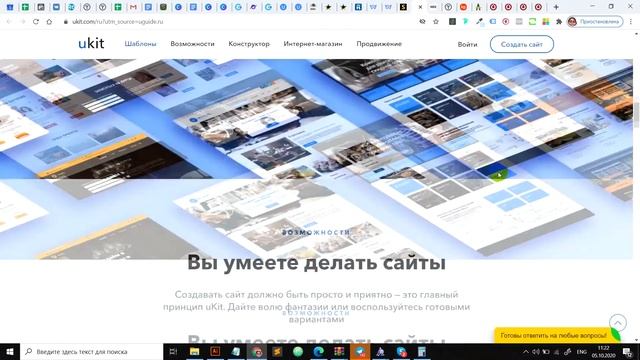View site info via the lock icon
The height and width of the screenshot is (360, 640).
tap(65, 22)
